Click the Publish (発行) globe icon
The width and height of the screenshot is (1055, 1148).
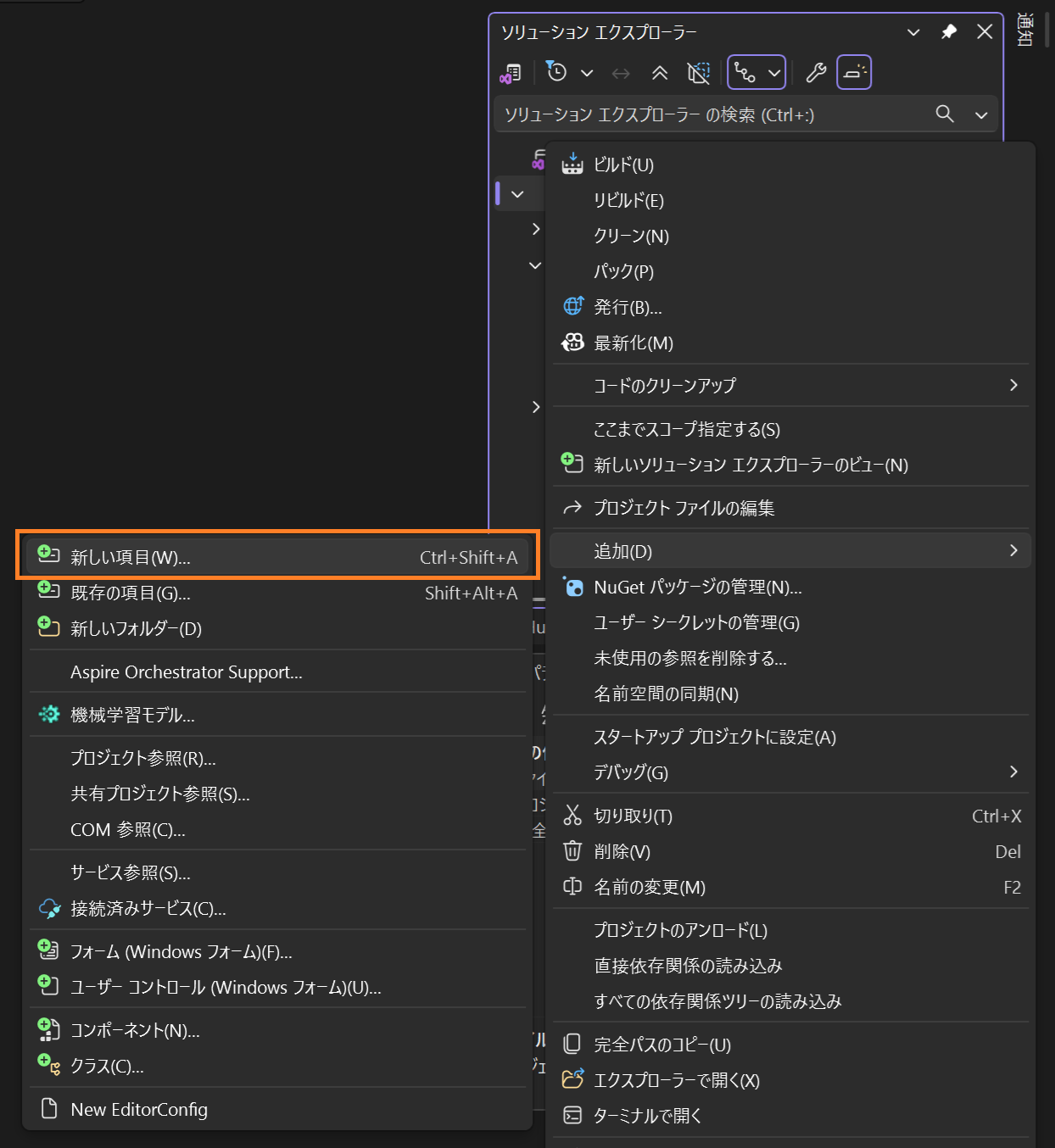573,306
